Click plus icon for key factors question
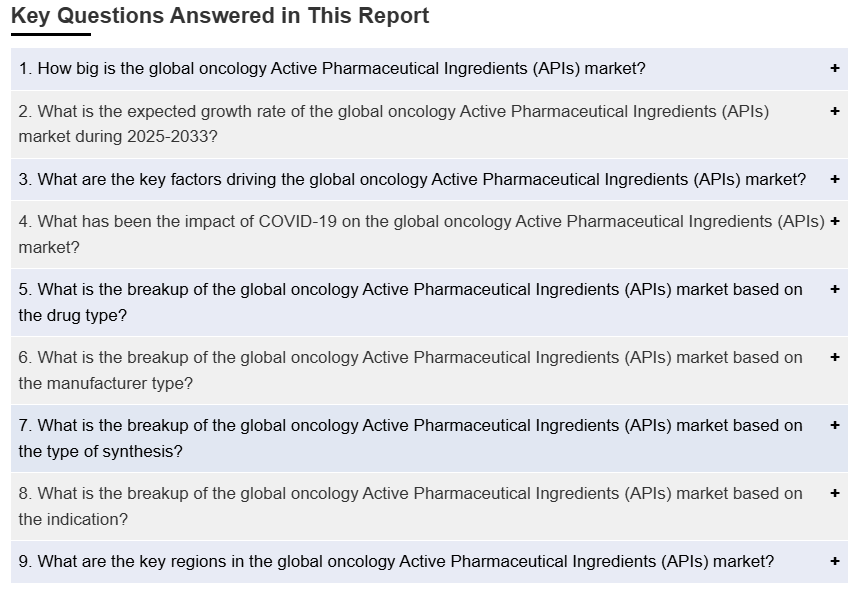Viewport: 862px width, 590px height. [834, 179]
